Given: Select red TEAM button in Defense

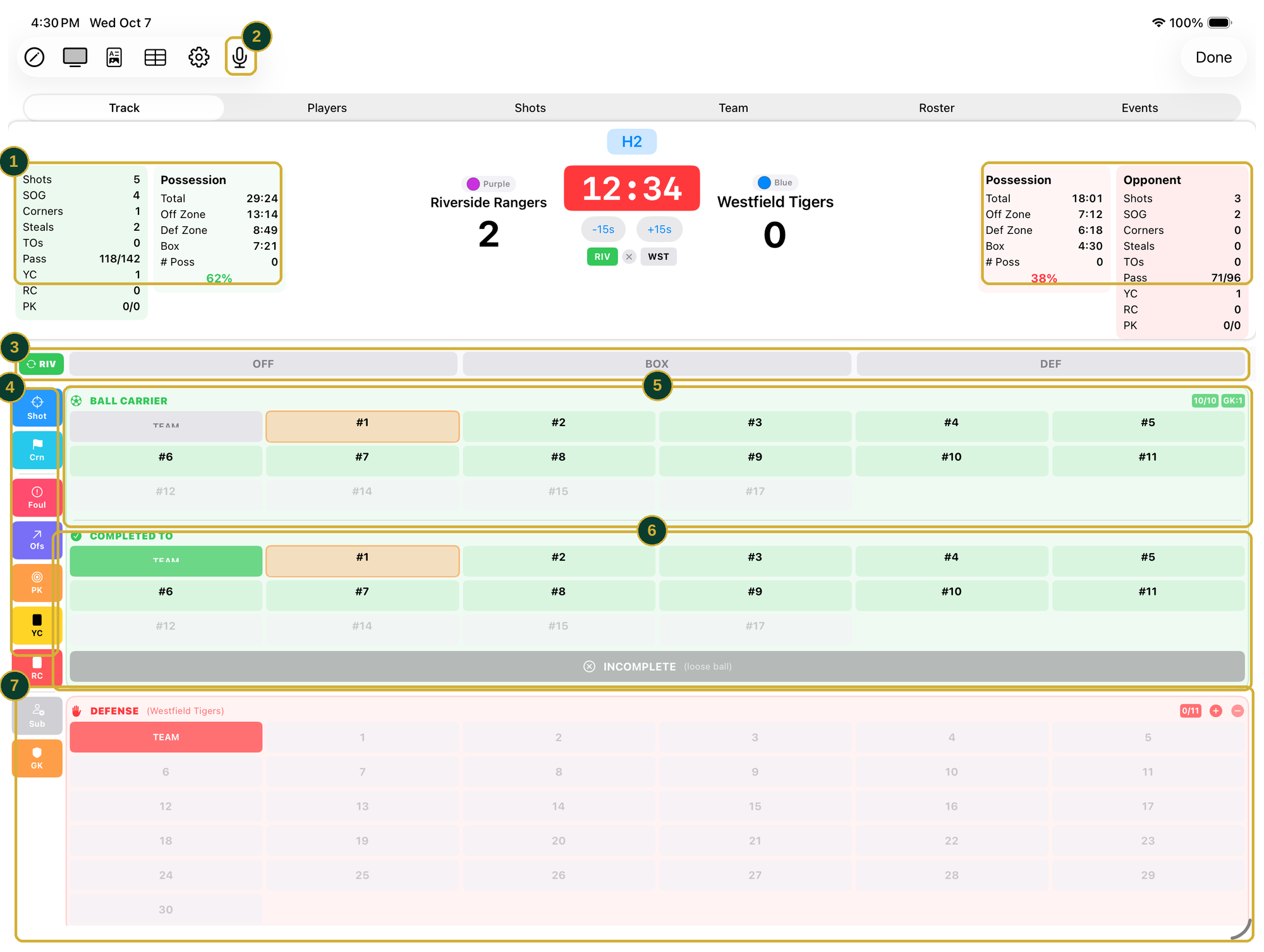Looking at the screenshot, I should coord(166,737).
